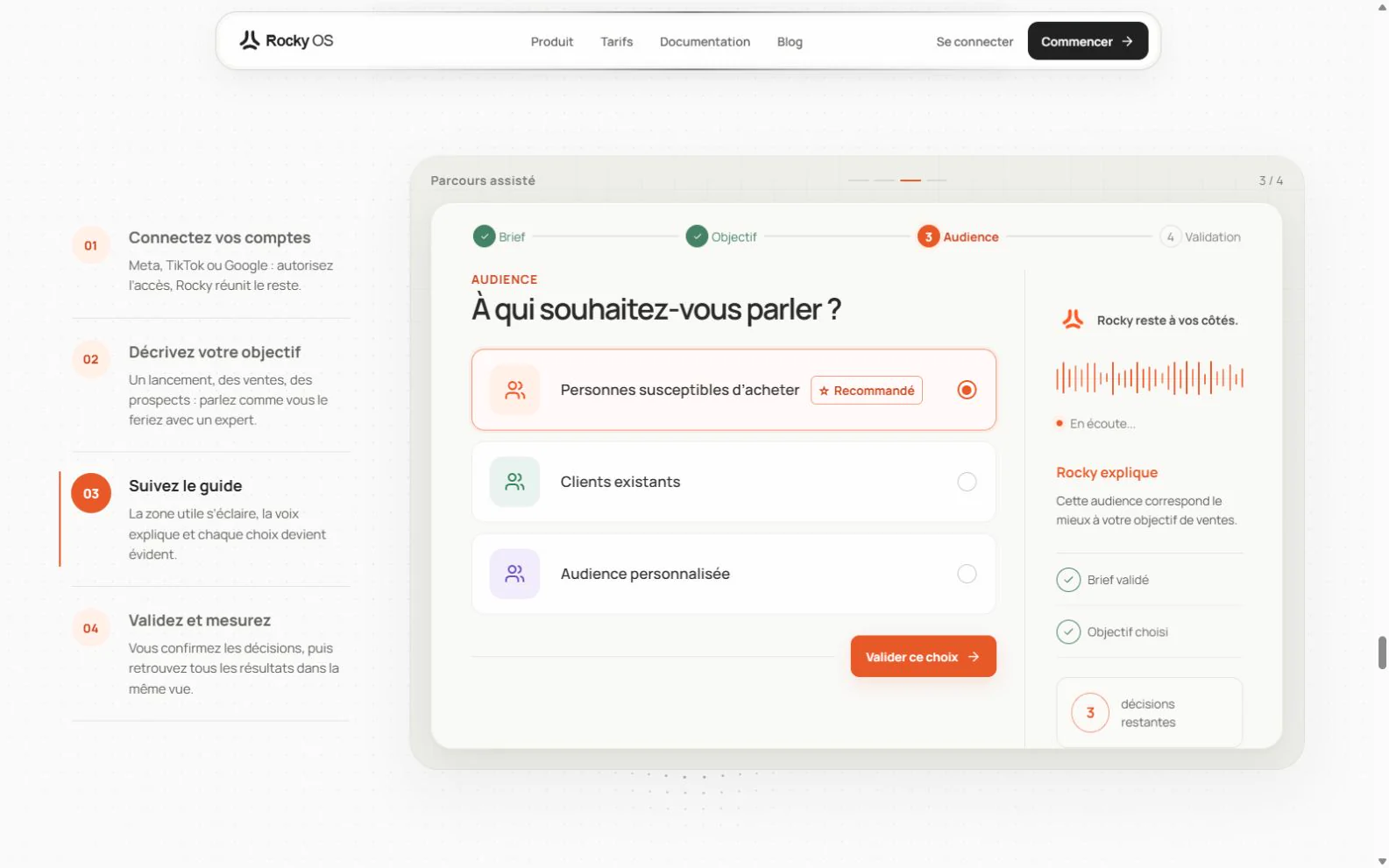Click the Rocky reste à vos côtés text

point(1167,321)
